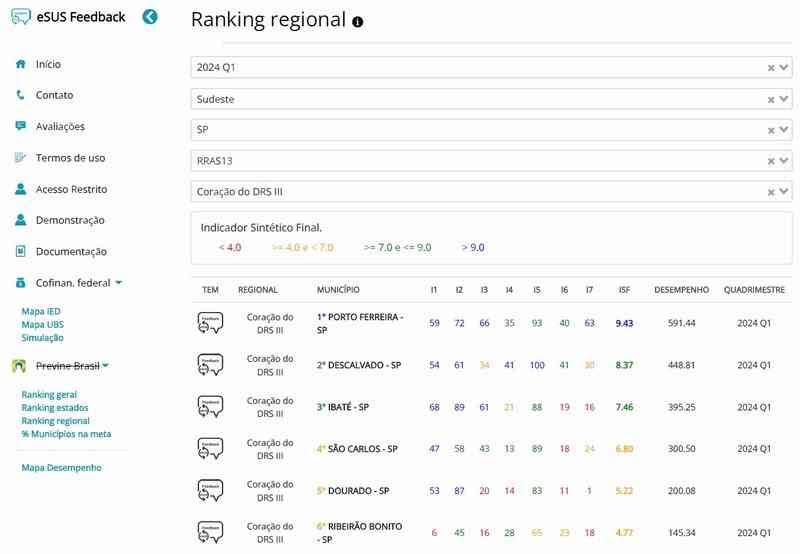
Task: Open the 2024 Q1 period dropdown
Action: click(x=785, y=68)
